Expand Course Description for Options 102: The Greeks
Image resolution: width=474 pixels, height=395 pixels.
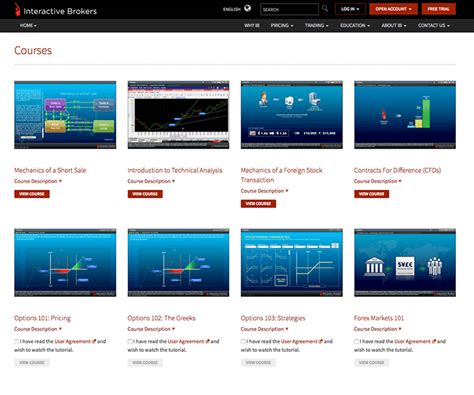coord(151,329)
